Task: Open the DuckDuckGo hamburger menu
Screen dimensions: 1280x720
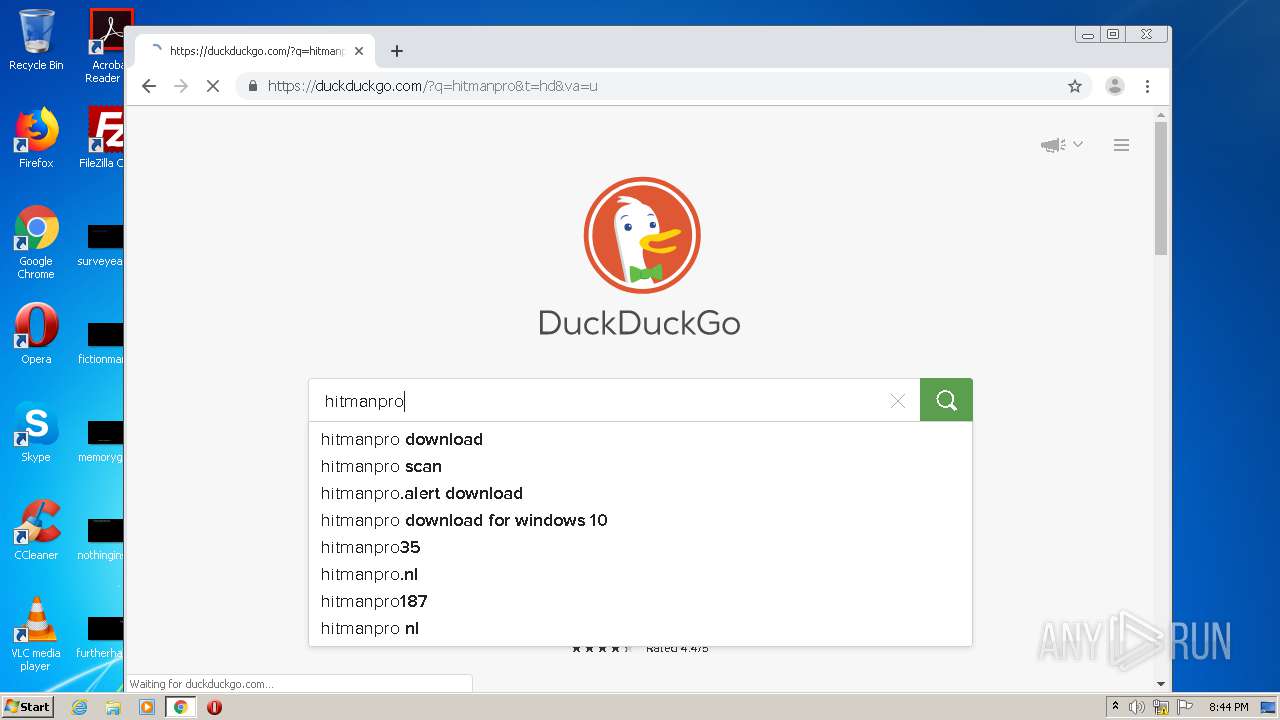Action: tap(1121, 145)
